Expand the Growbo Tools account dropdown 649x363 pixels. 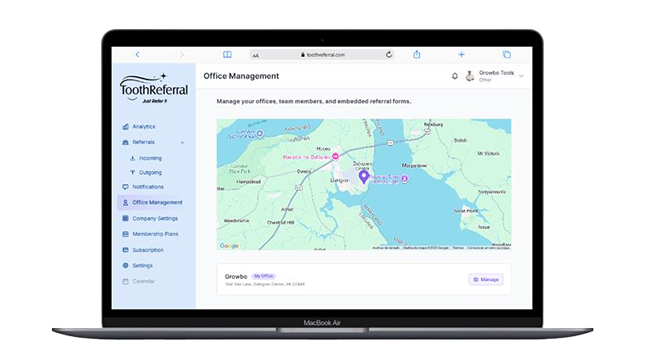coord(522,76)
